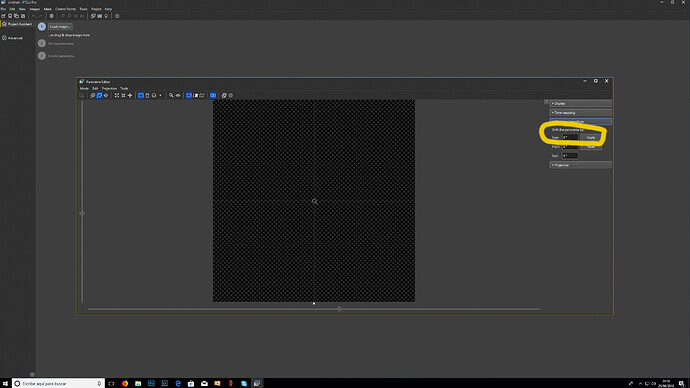
Task: Click the Load images button
Action: click(60, 26)
